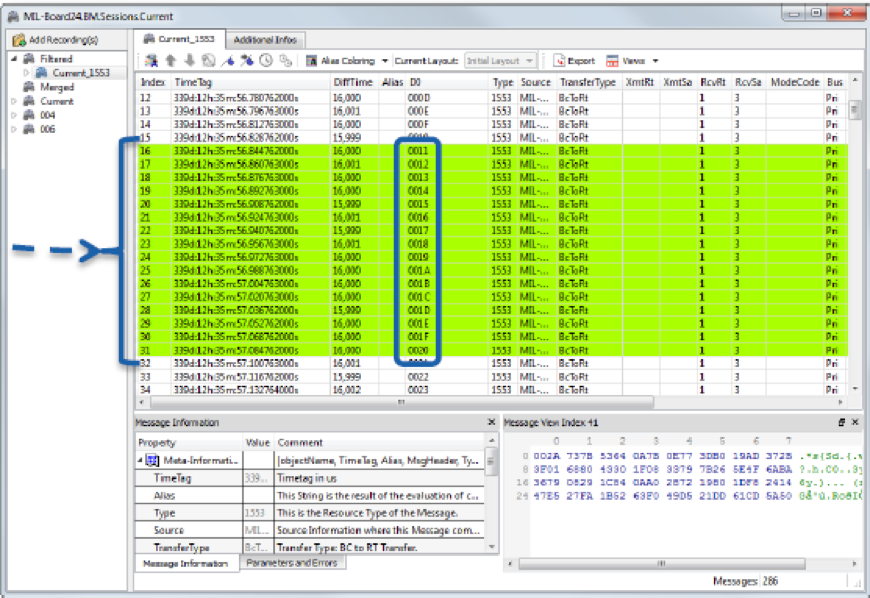Click the message table vertical scrollbar thumb
The height and width of the screenshot is (598, 870).
tap(855, 110)
